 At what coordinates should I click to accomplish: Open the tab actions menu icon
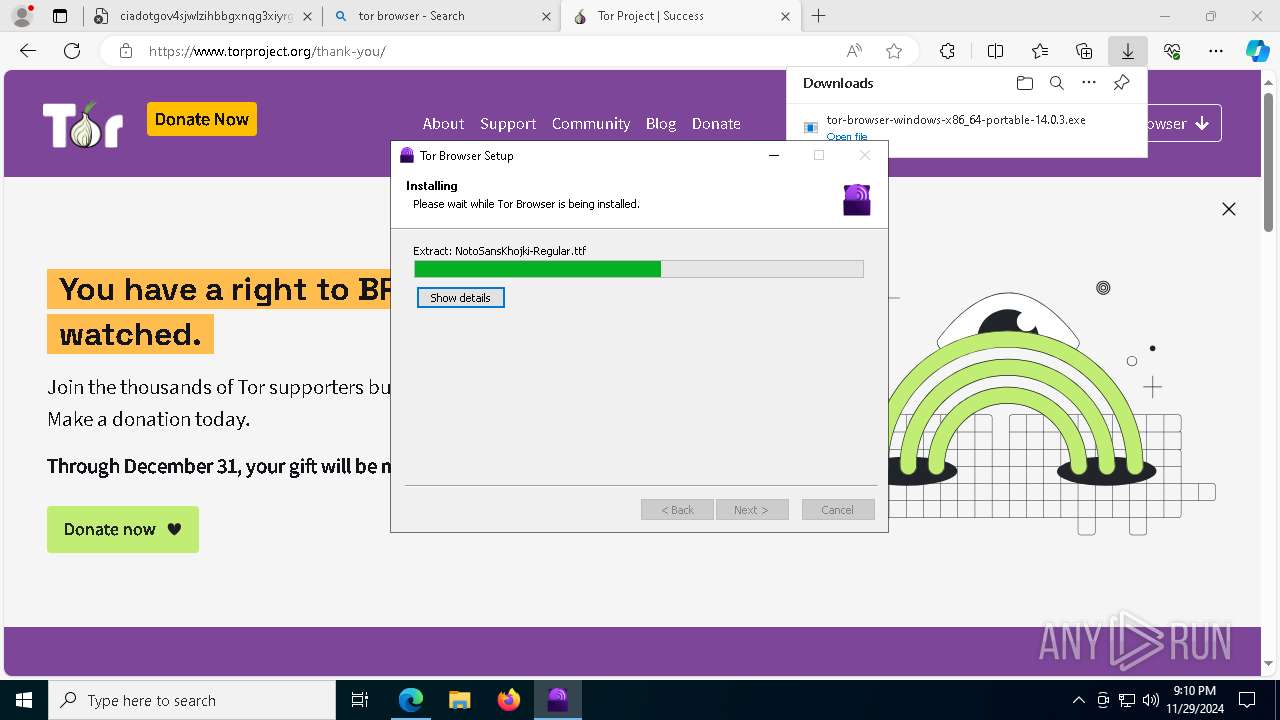click(60, 16)
